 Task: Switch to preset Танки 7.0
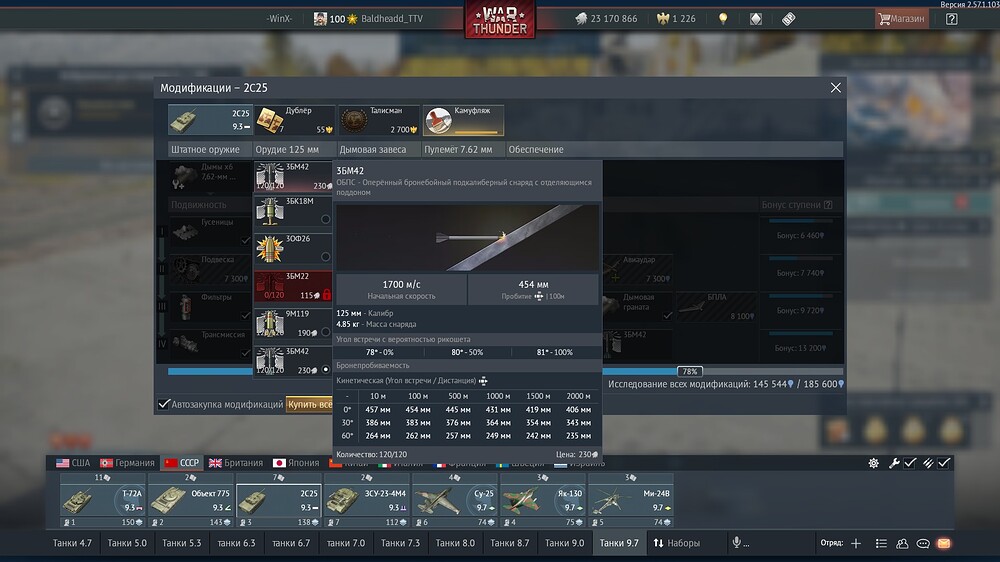[x=346, y=543]
